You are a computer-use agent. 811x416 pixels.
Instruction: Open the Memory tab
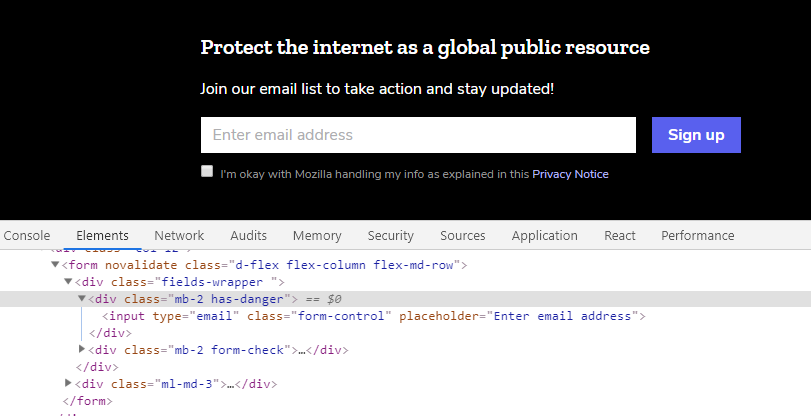coord(317,235)
